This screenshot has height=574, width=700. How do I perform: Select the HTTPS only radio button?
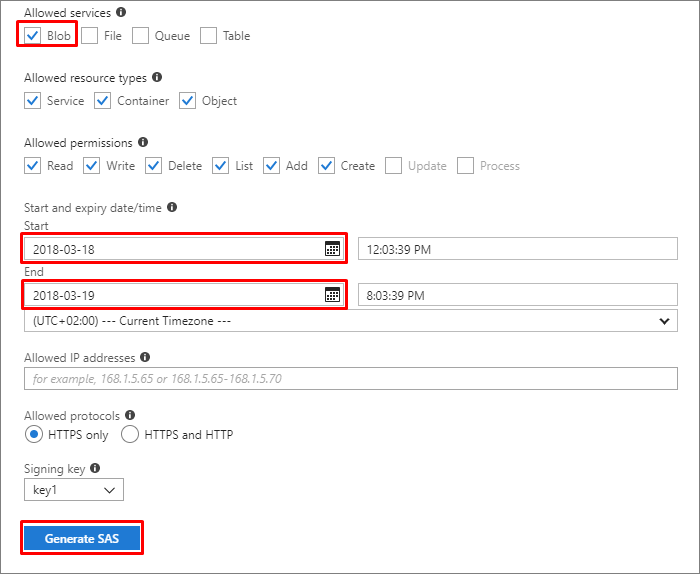point(34,434)
